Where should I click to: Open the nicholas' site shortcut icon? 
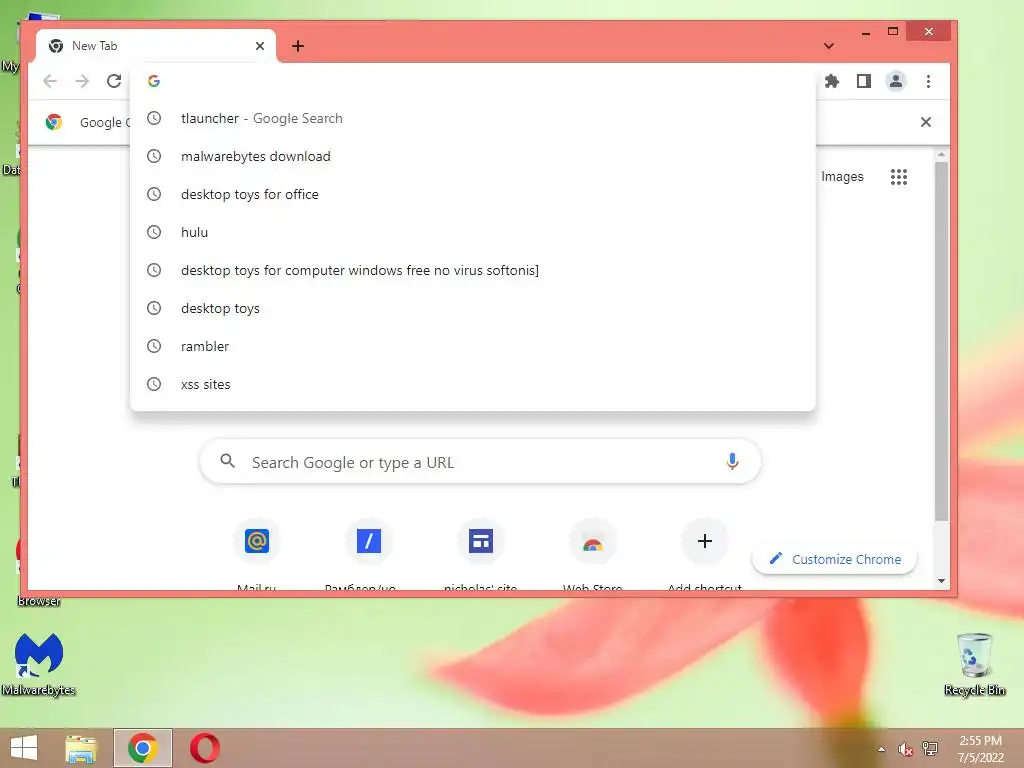click(x=481, y=541)
